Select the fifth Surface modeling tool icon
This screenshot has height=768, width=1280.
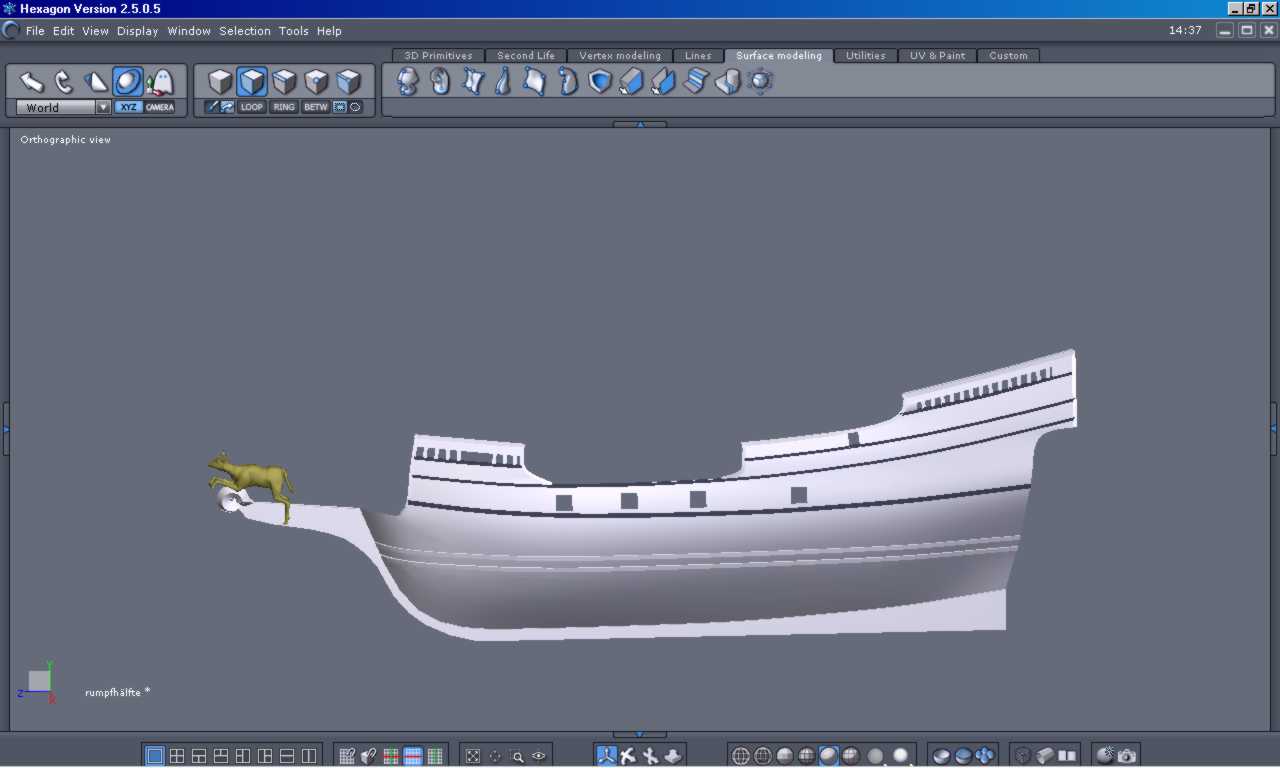coord(536,81)
